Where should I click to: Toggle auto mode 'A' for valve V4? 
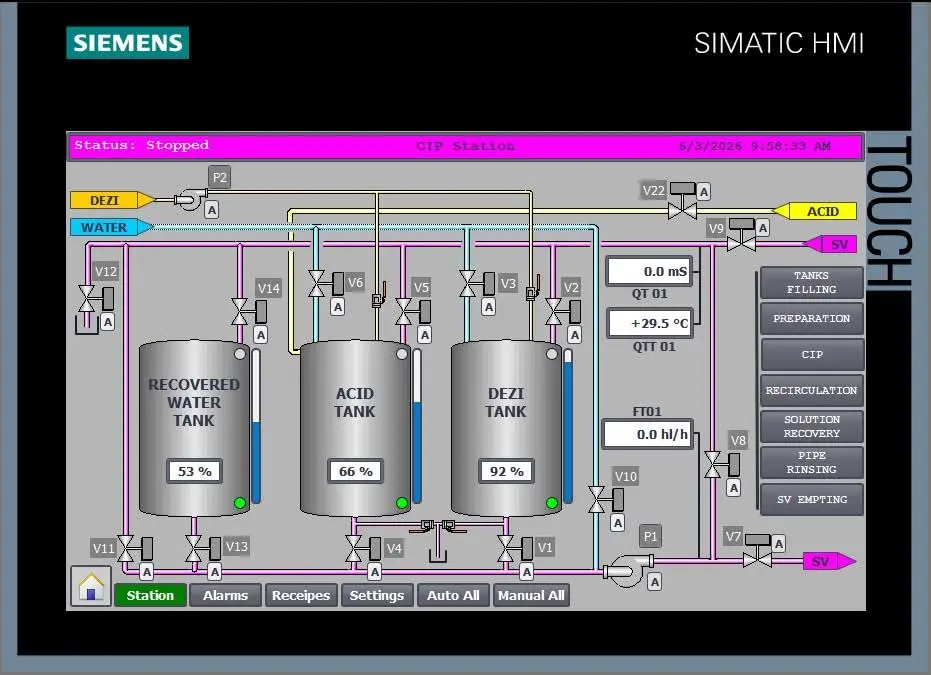pyautogui.click(x=374, y=572)
